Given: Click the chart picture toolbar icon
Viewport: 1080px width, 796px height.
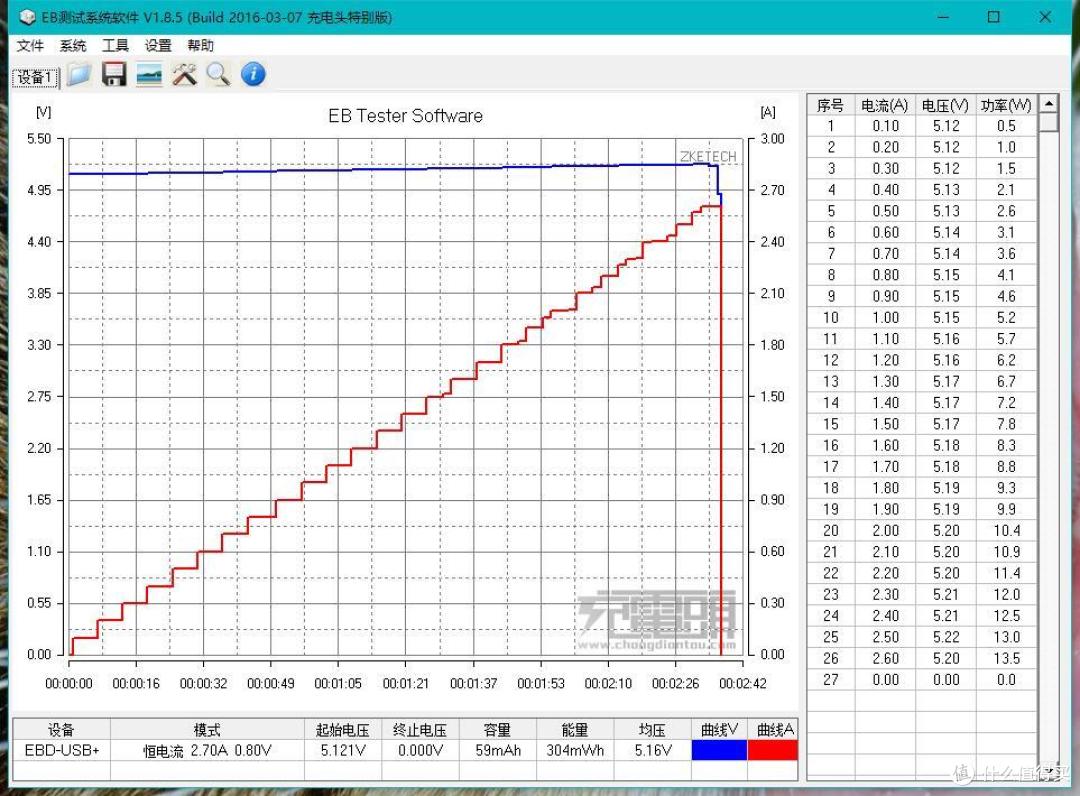Looking at the screenshot, I should click(149, 74).
